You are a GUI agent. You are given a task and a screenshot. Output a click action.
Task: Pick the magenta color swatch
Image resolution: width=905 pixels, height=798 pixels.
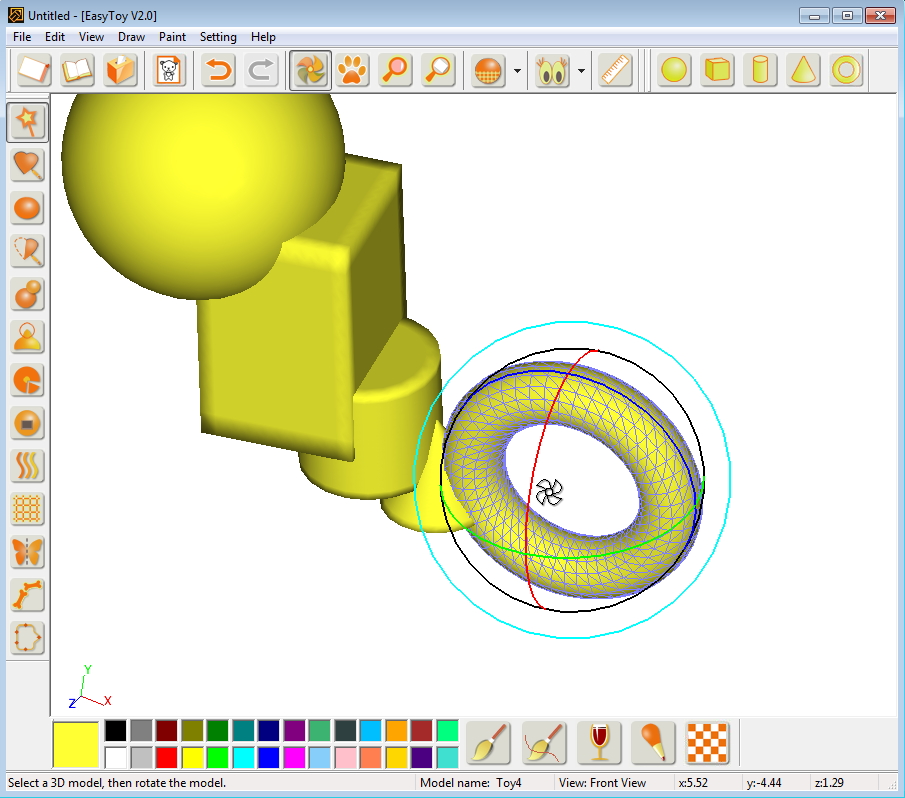point(294,758)
